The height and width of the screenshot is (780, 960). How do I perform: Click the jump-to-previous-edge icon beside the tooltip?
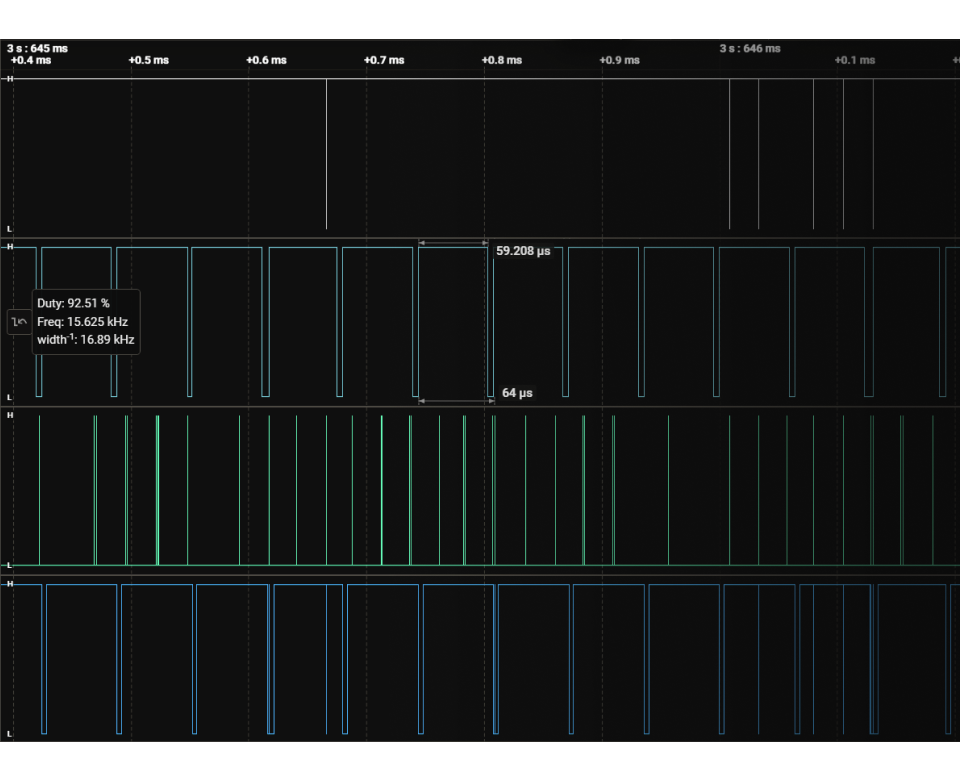click(x=18, y=322)
